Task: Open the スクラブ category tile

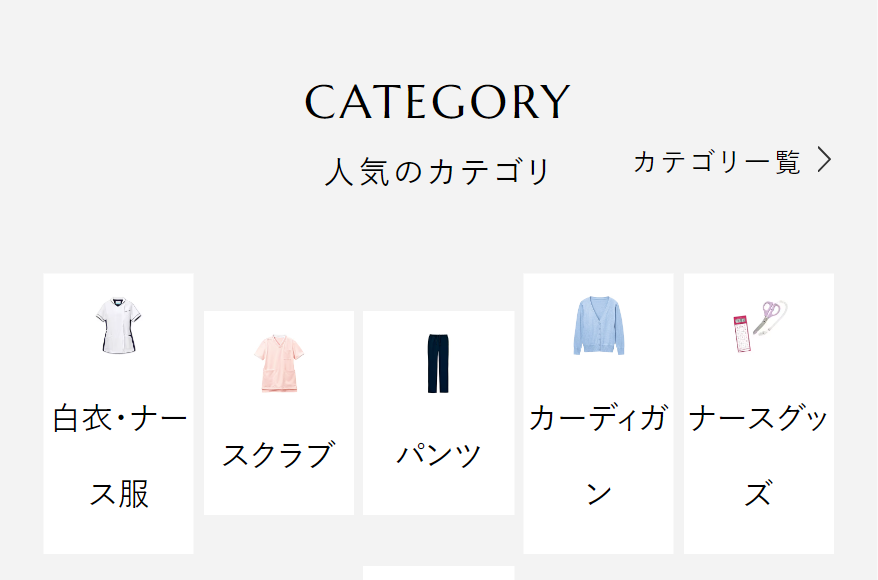Action: [278, 415]
